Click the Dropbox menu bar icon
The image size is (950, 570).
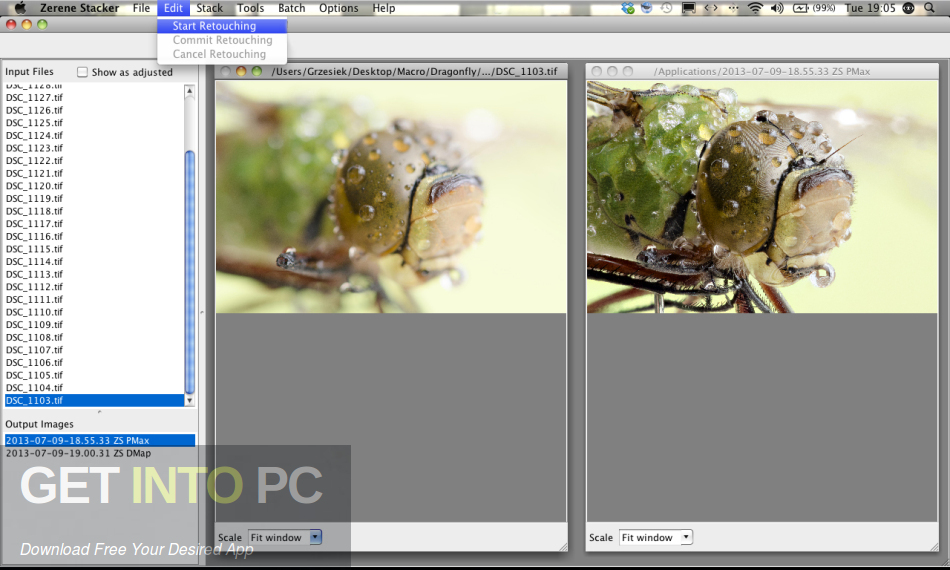[x=628, y=8]
